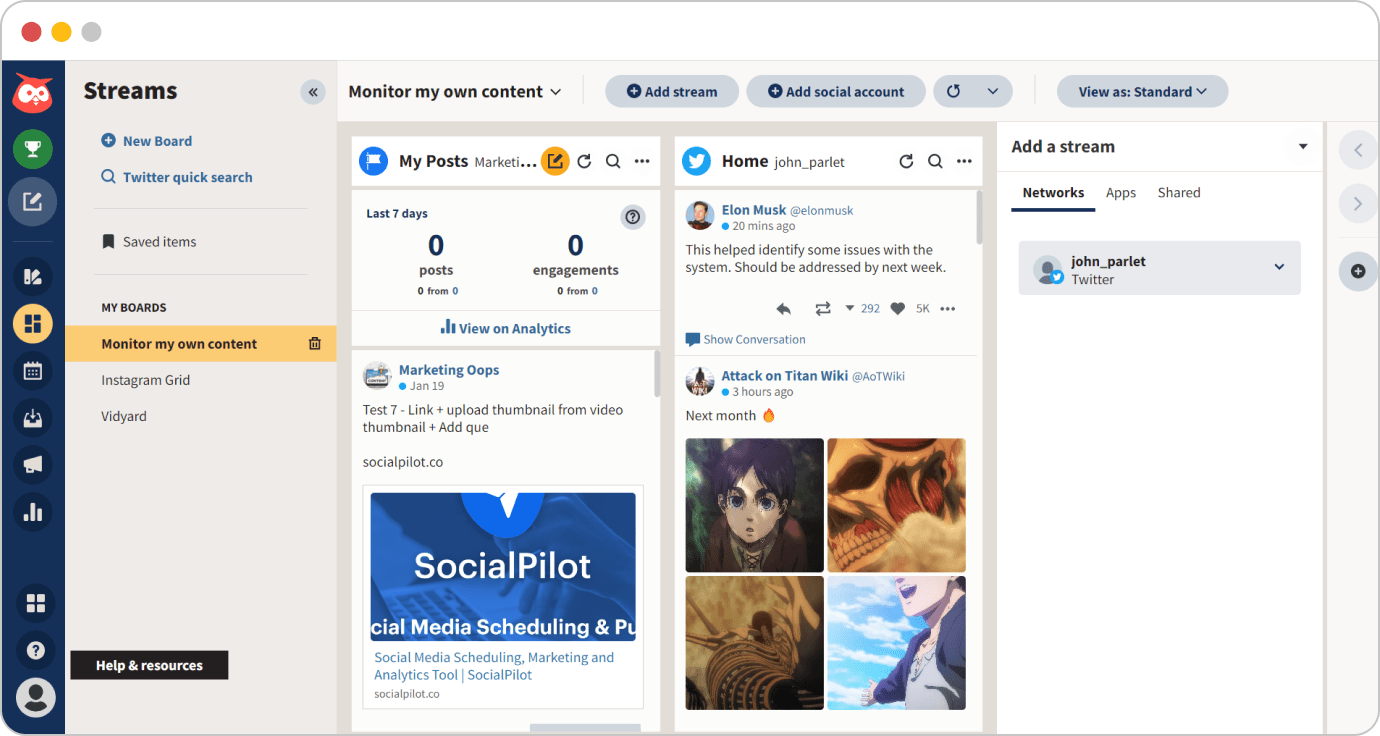Open the refresh interval dropdown arrow
The width and height of the screenshot is (1380, 736).
993,92
